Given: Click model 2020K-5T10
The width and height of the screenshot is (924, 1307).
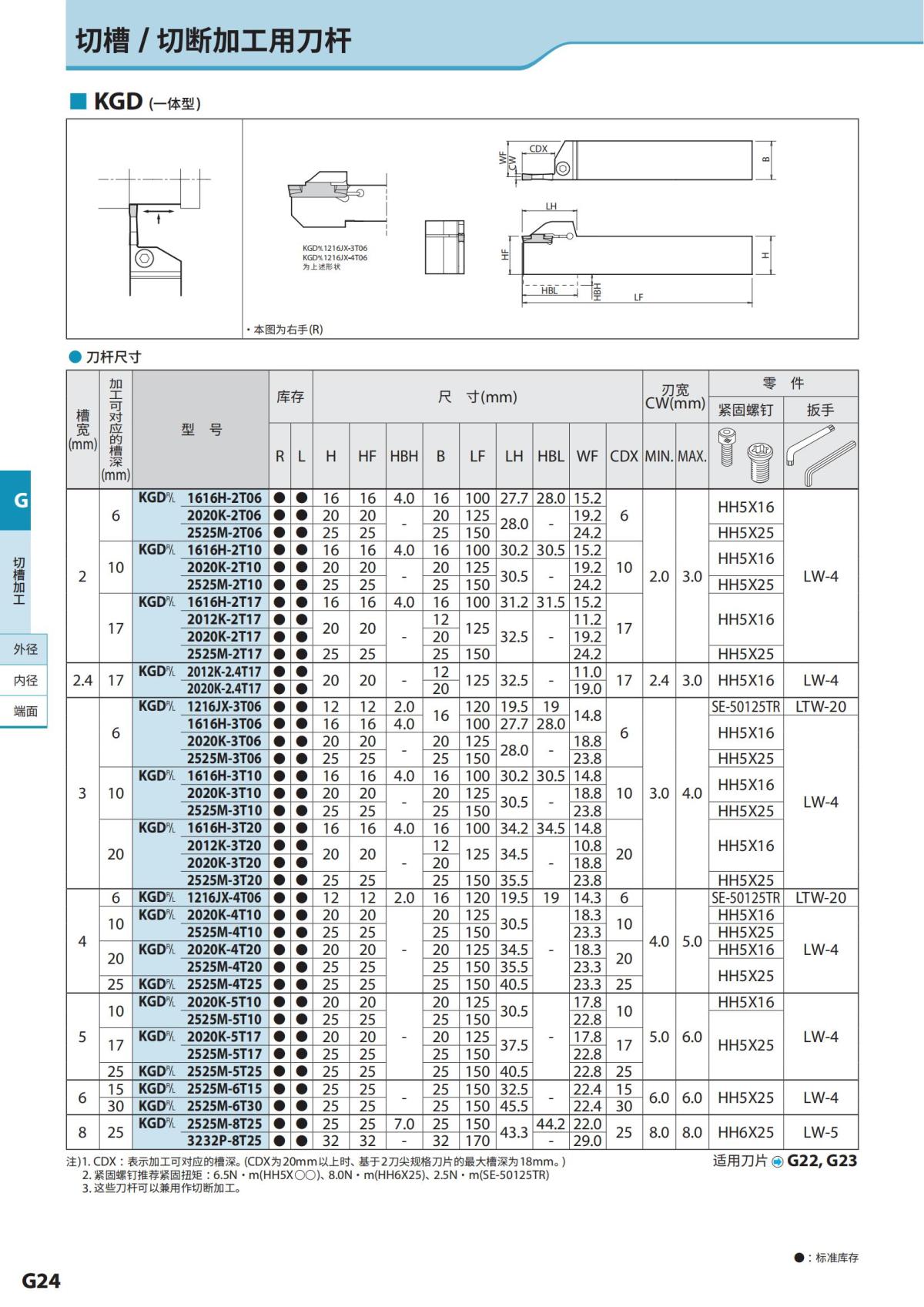Looking at the screenshot, I should tap(224, 1002).
